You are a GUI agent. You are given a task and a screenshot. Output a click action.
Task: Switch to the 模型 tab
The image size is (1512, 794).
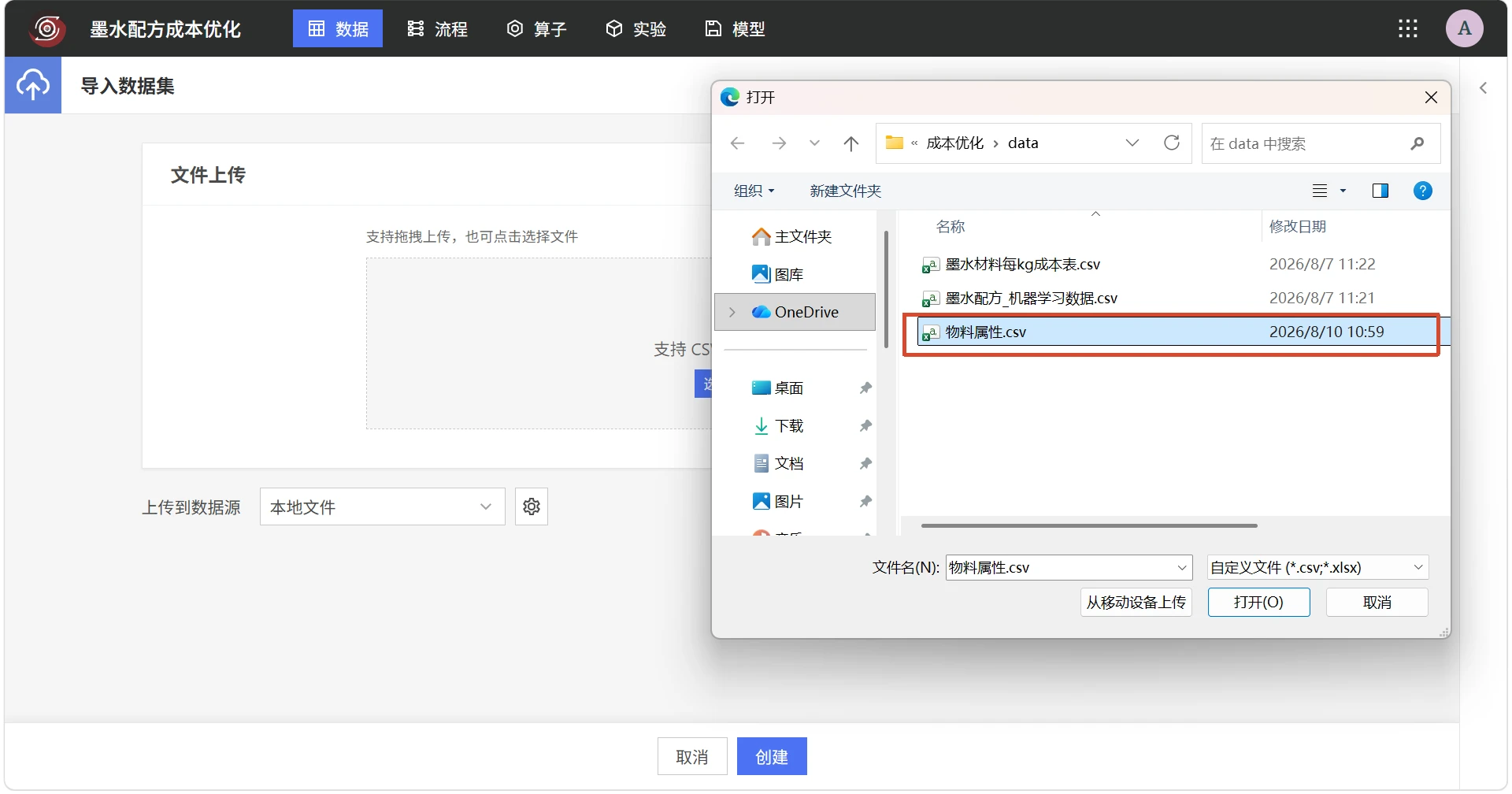[735, 28]
